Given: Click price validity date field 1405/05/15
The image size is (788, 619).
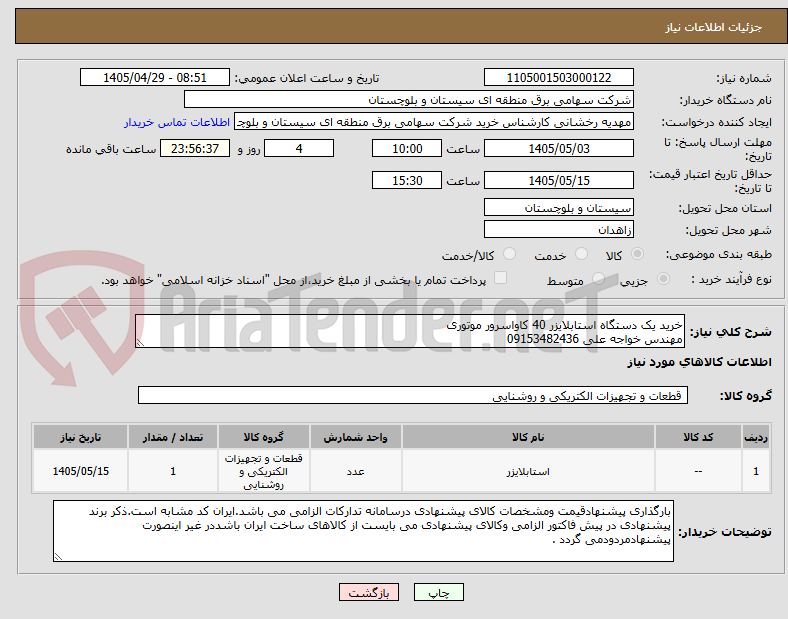Looking at the screenshot, I should (x=558, y=180).
